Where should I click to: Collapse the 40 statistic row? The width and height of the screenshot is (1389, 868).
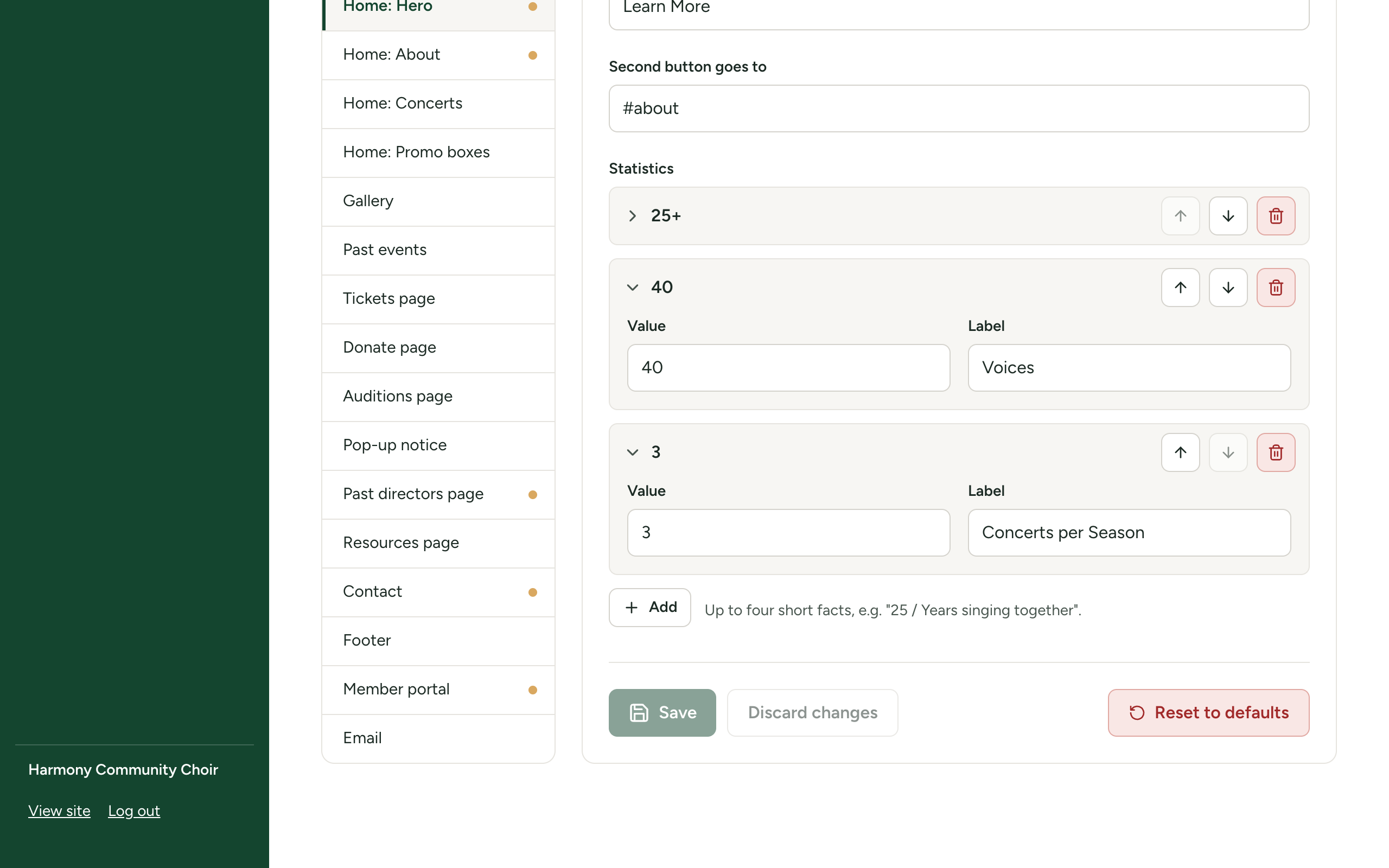632,288
